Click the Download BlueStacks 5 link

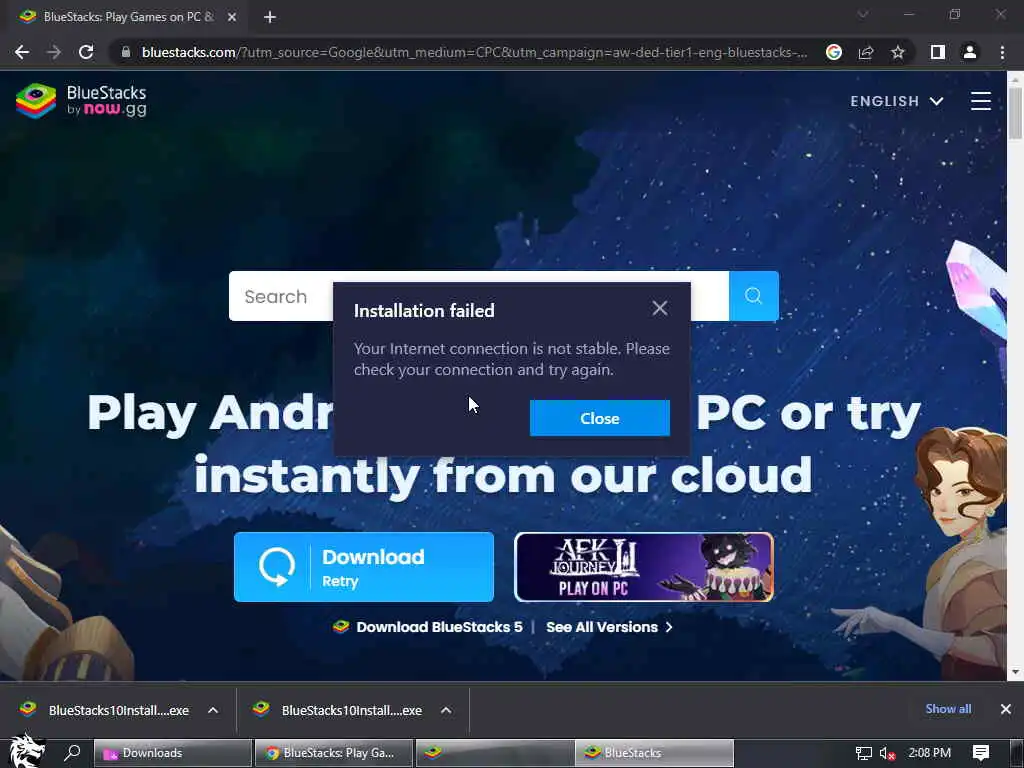pyautogui.click(x=428, y=627)
